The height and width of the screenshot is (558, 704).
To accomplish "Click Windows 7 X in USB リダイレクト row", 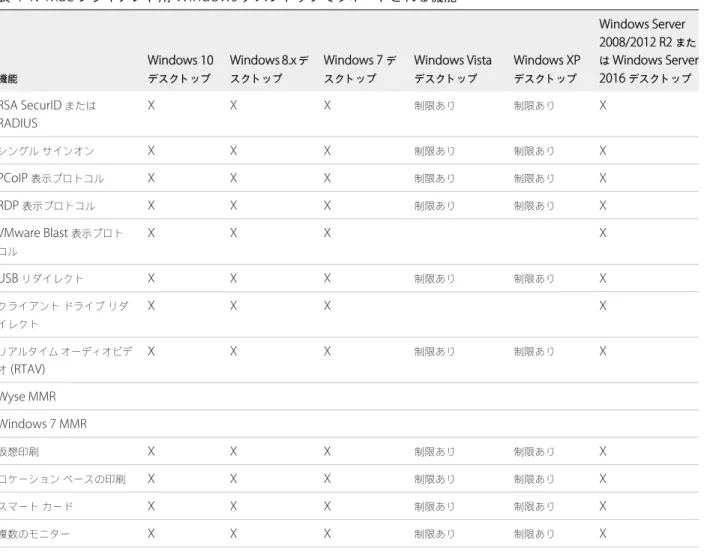I will coord(327,278).
